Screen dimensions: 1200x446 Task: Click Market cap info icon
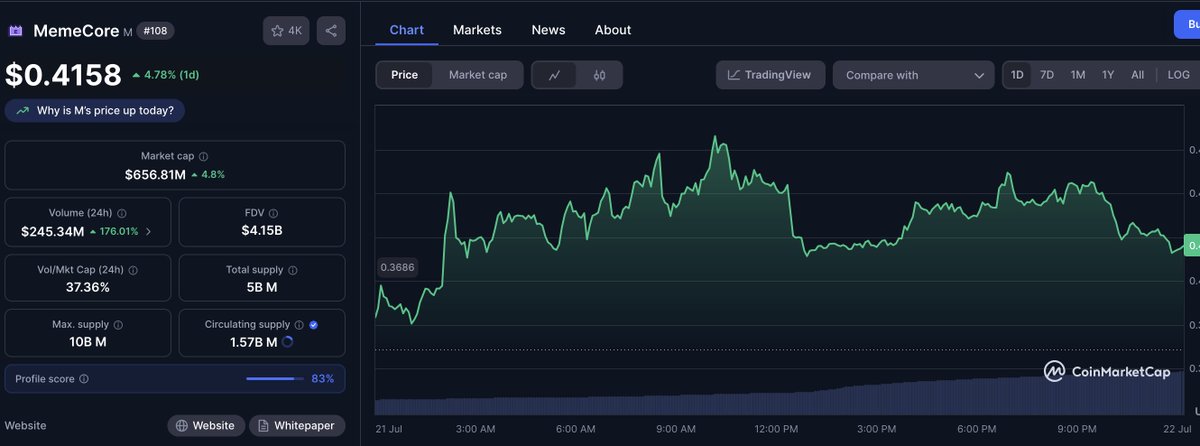point(204,157)
